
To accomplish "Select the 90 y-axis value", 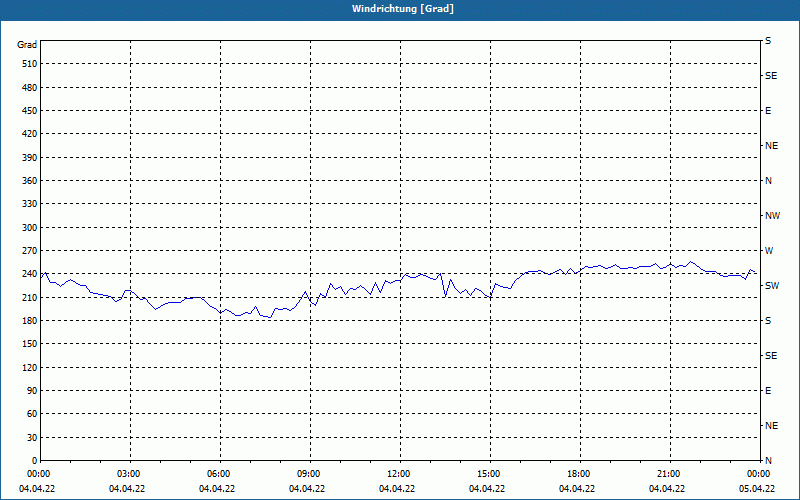I will tap(32, 391).
